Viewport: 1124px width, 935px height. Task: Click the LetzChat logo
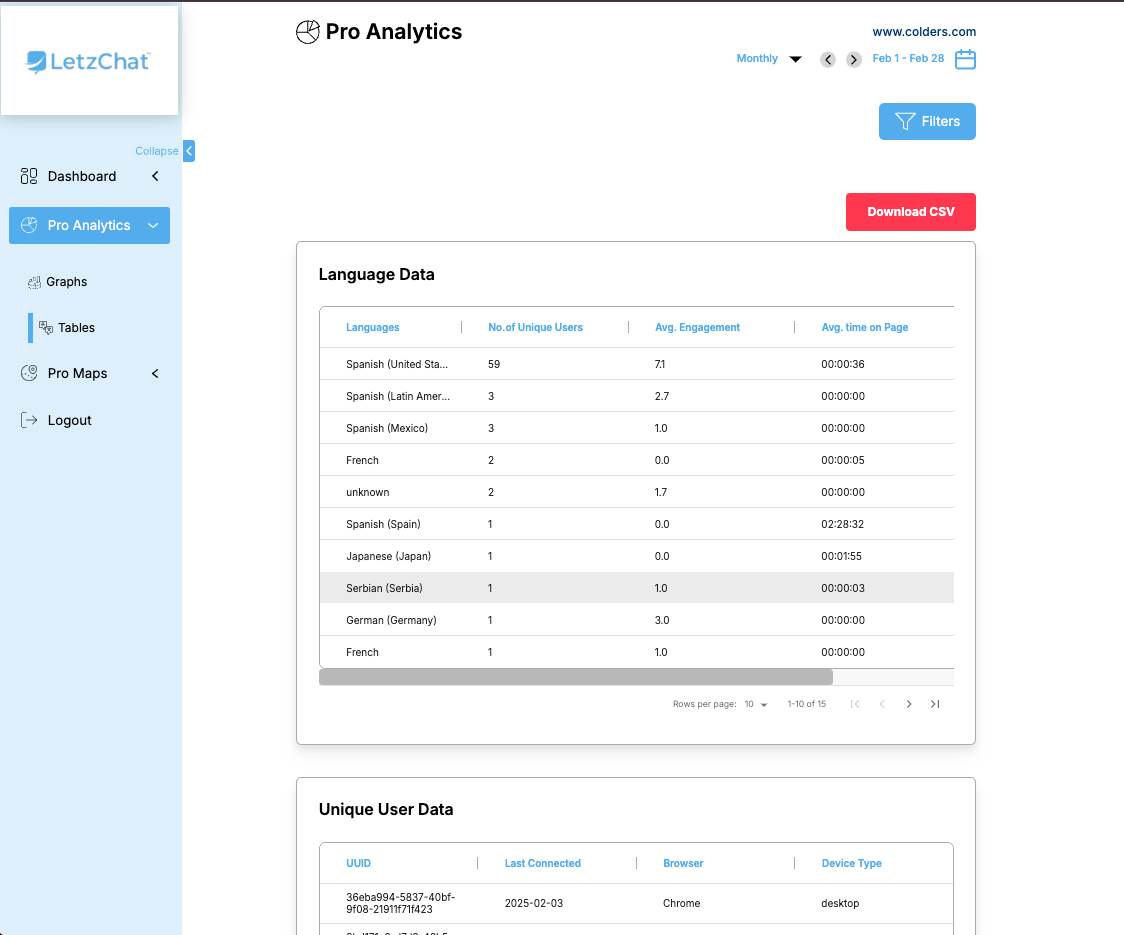pos(89,61)
